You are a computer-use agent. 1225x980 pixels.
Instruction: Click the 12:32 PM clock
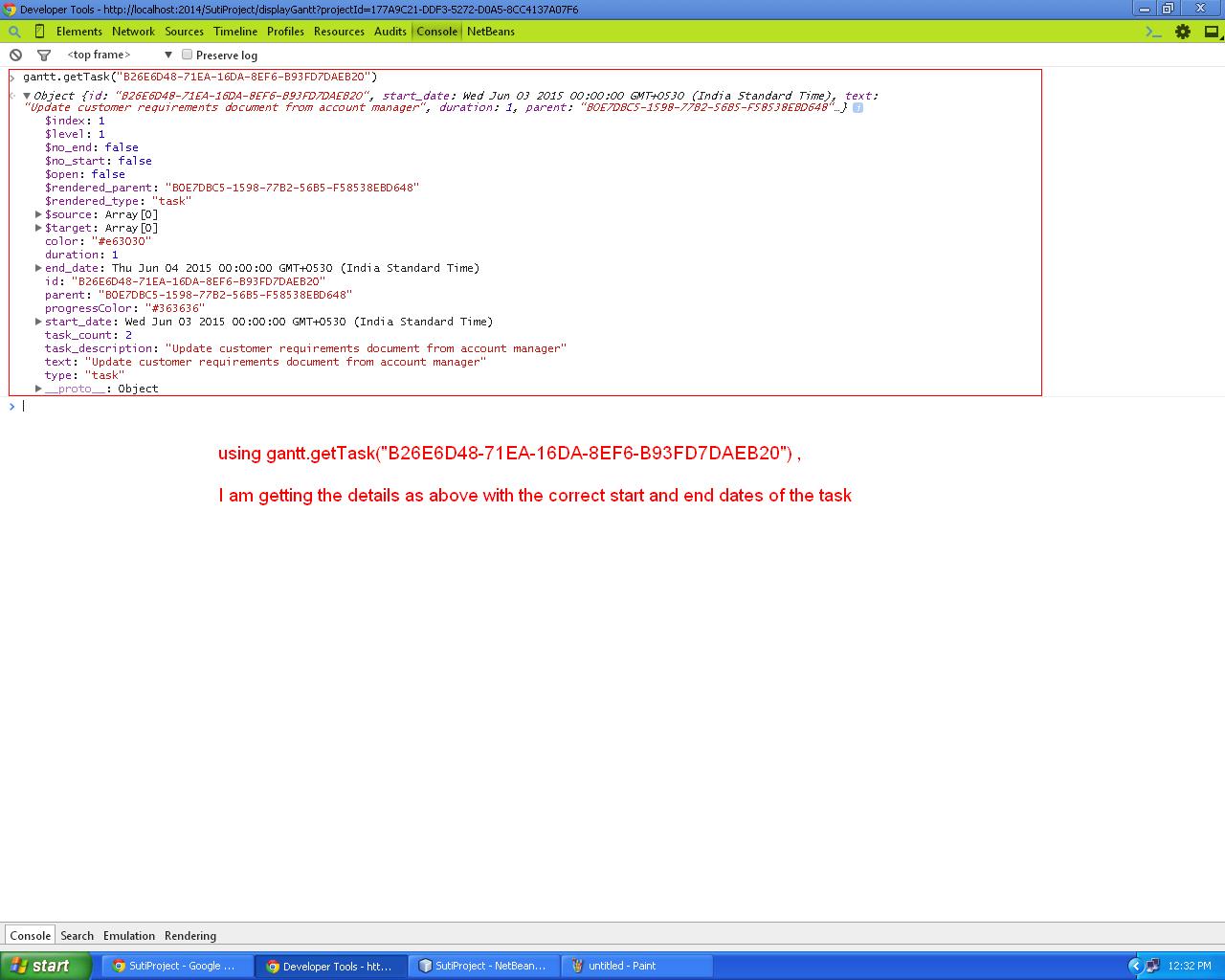(x=1190, y=967)
